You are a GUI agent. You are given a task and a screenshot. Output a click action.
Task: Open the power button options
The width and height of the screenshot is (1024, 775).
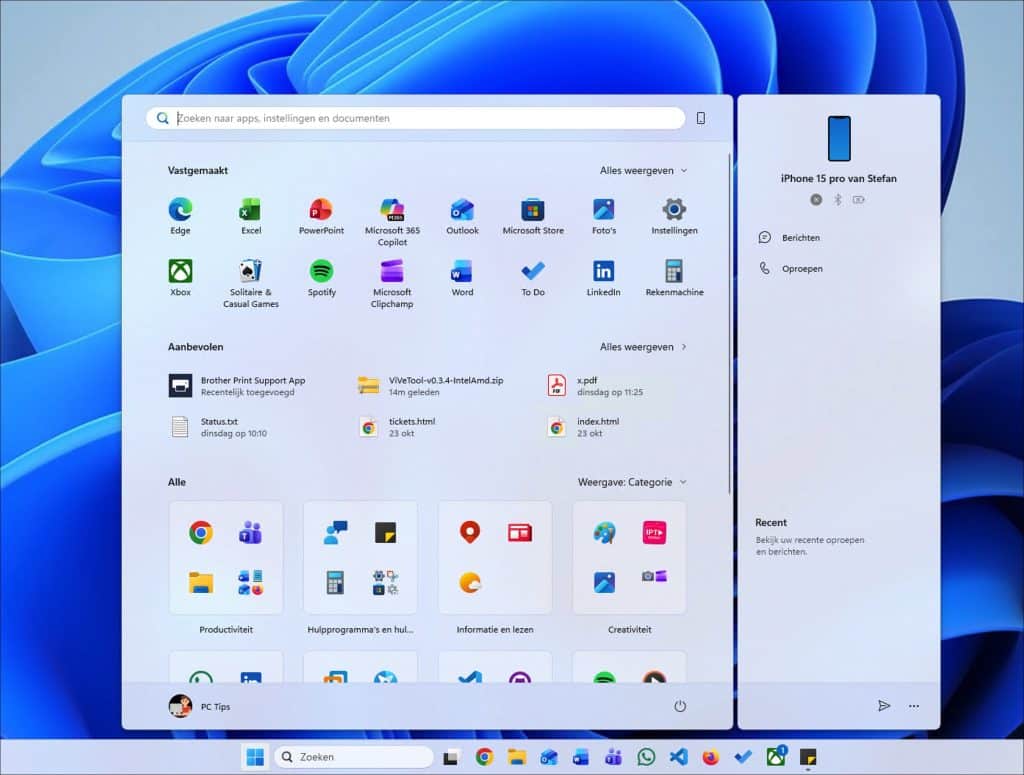pyautogui.click(x=680, y=705)
